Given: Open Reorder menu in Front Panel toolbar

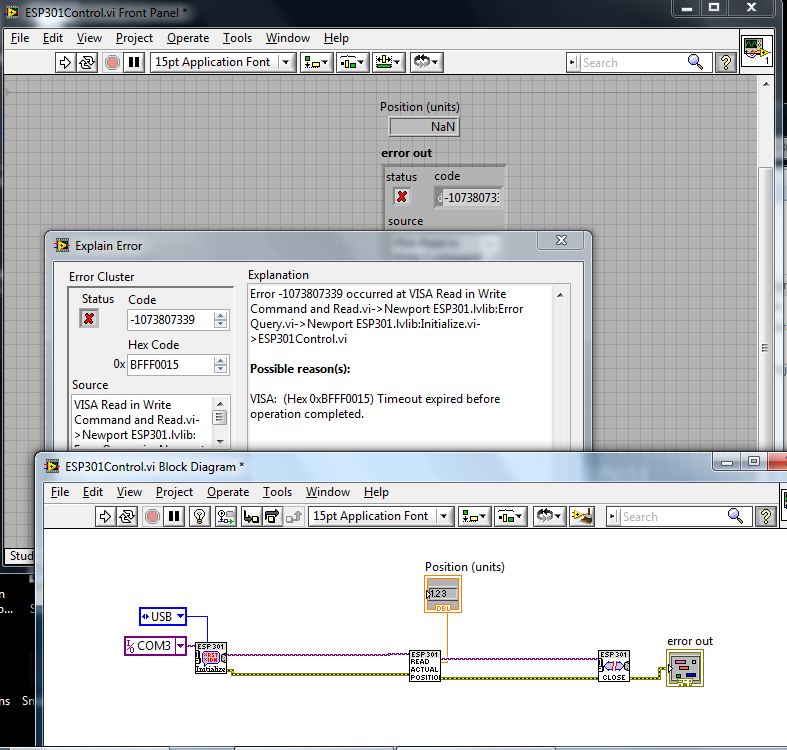Looking at the screenshot, I should coord(426,62).
